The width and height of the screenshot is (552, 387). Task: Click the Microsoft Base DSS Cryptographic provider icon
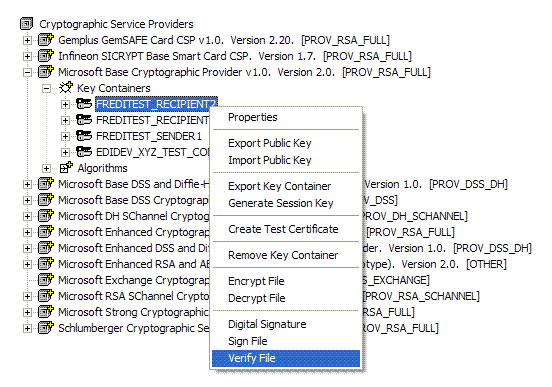[x=46, y=200]
